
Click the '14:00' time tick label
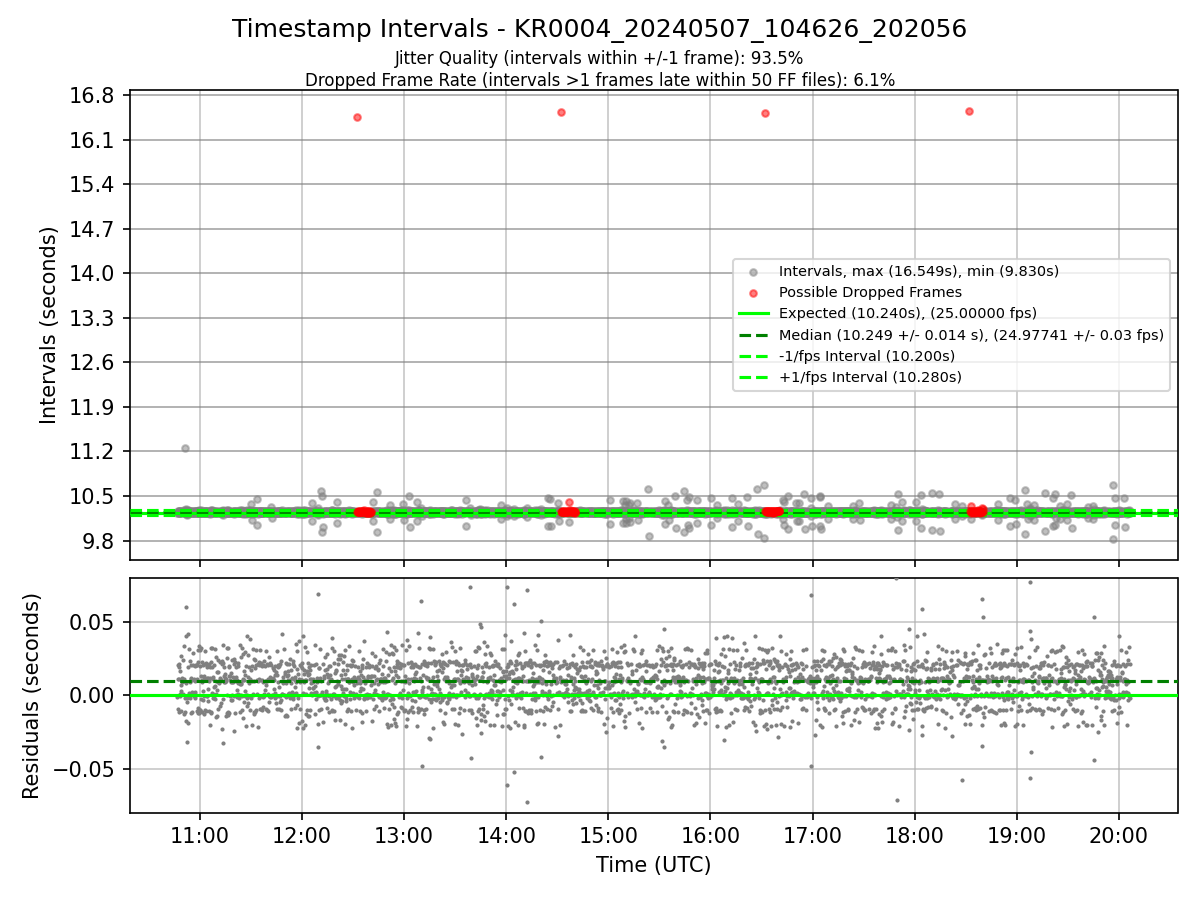506,835
